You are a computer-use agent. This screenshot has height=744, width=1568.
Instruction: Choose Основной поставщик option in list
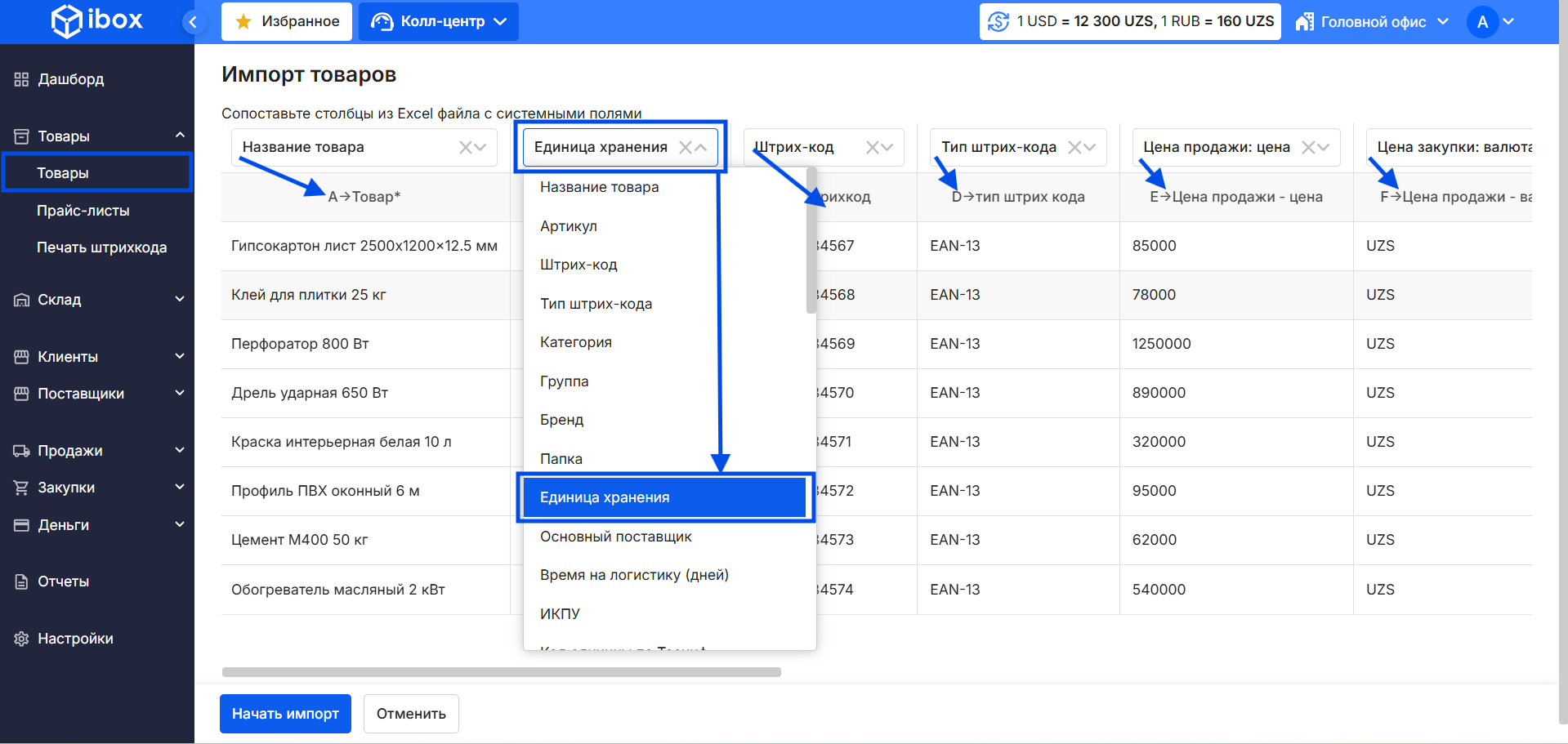point(615,537)
